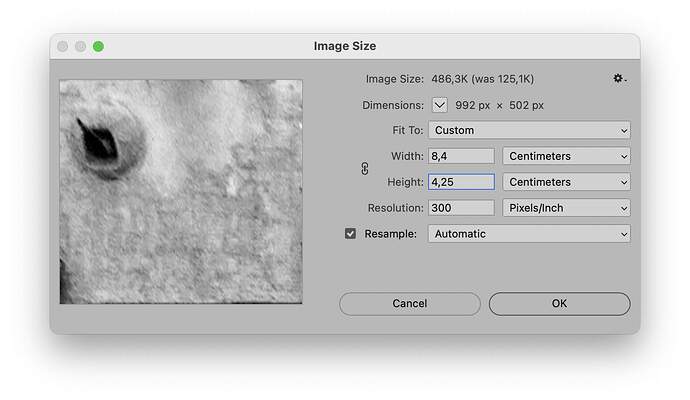Open the Fit To Custom dropdown

point(529,130)
